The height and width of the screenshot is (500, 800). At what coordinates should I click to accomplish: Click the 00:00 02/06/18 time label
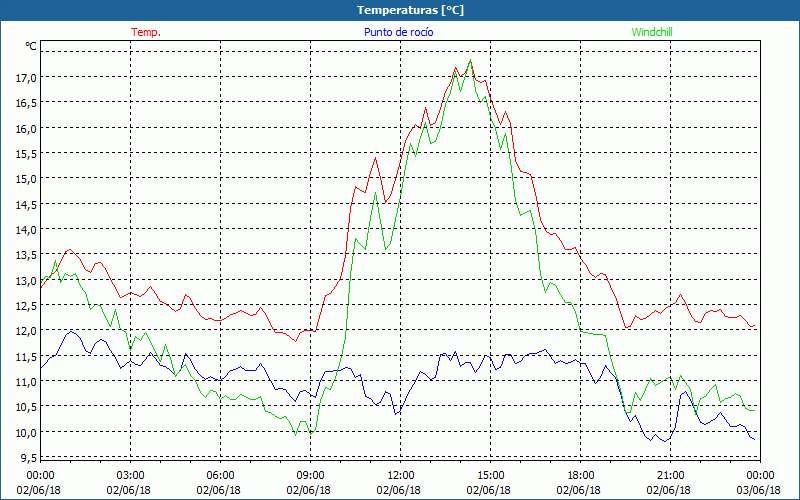click(39, 483)
